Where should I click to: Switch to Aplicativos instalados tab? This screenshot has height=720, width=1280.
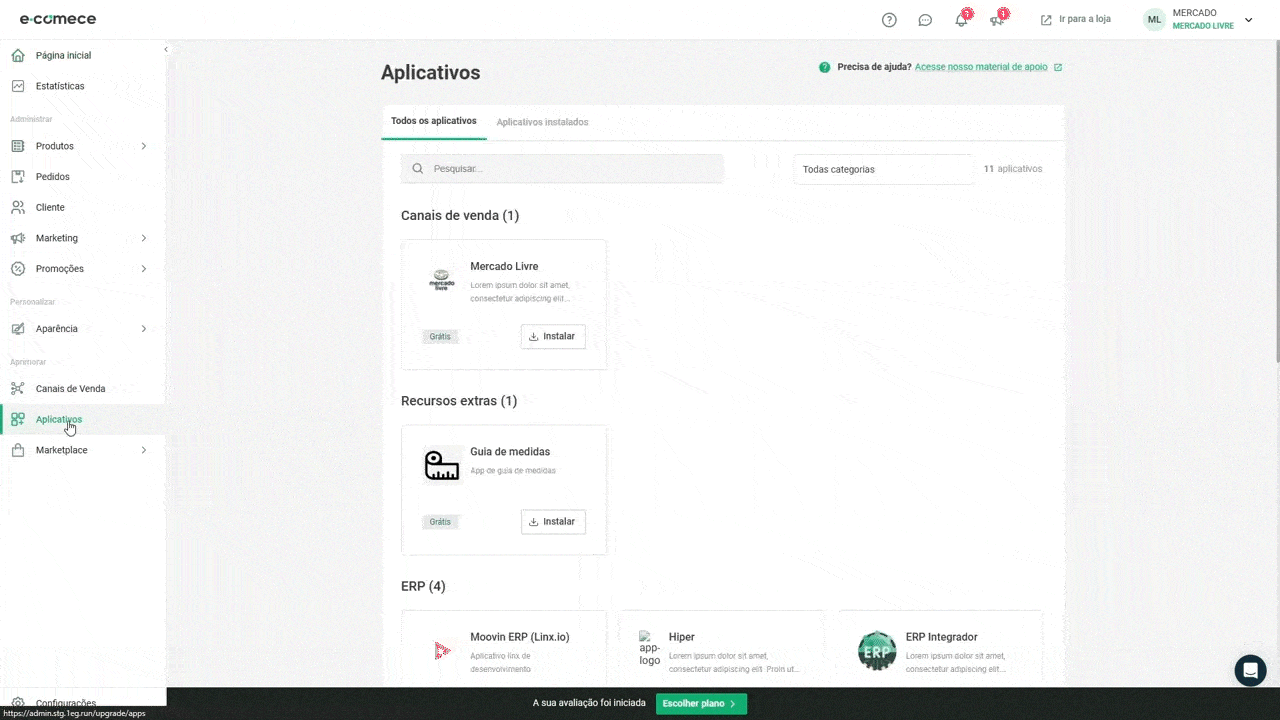[x=542, y=122]
